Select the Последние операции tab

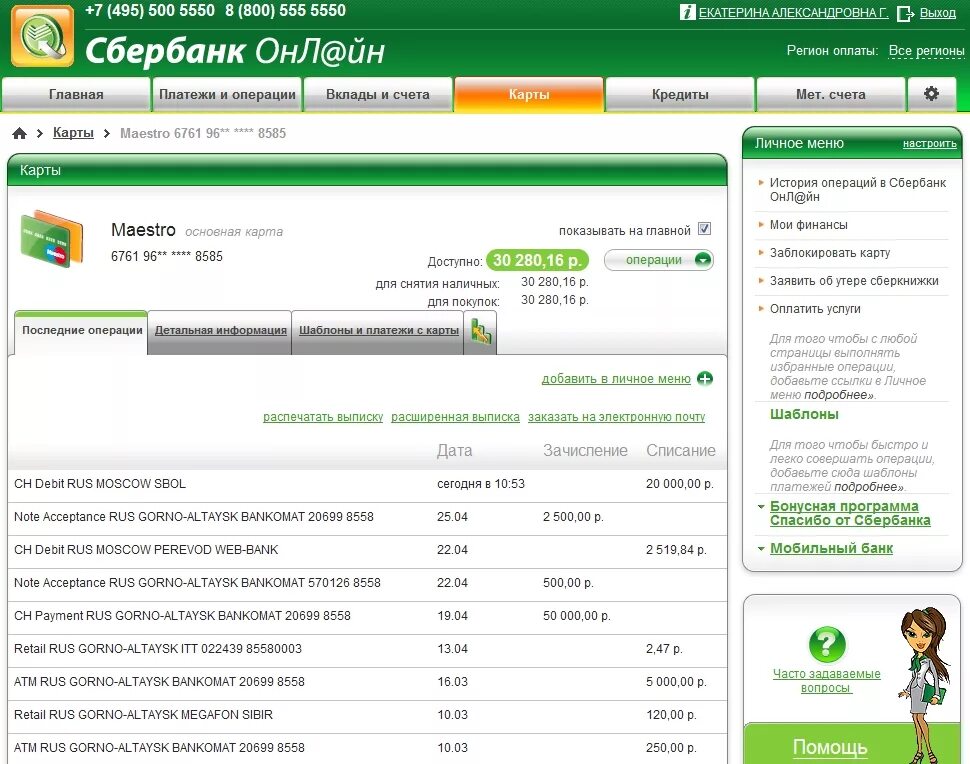[82, 330]
